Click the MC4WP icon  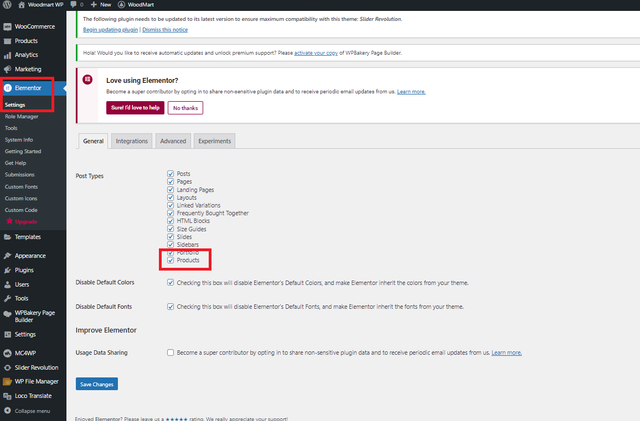7,353
